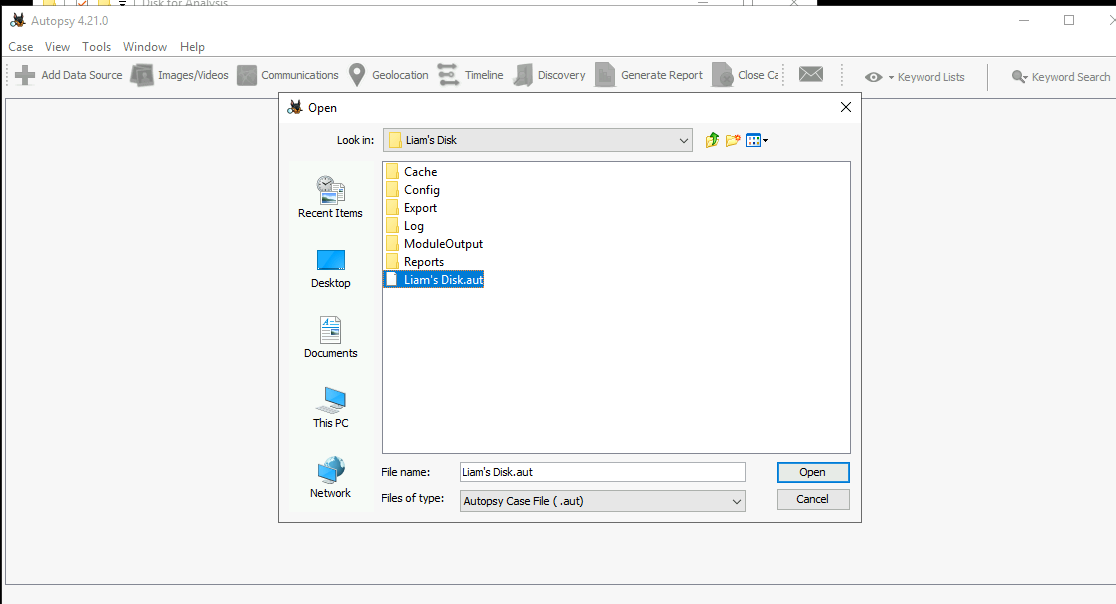Image resolution: width=1116 pixels, height=604 pixels.
Task: Click the Autopsy icon in Open dialog title
Action: pos(295,107)
